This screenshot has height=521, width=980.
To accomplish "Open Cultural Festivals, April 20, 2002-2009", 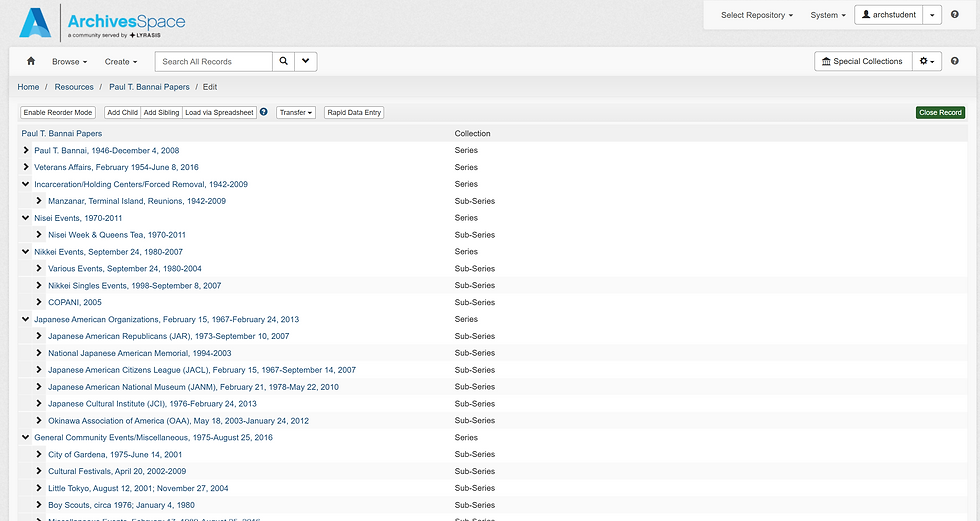I will pos(117,471).
